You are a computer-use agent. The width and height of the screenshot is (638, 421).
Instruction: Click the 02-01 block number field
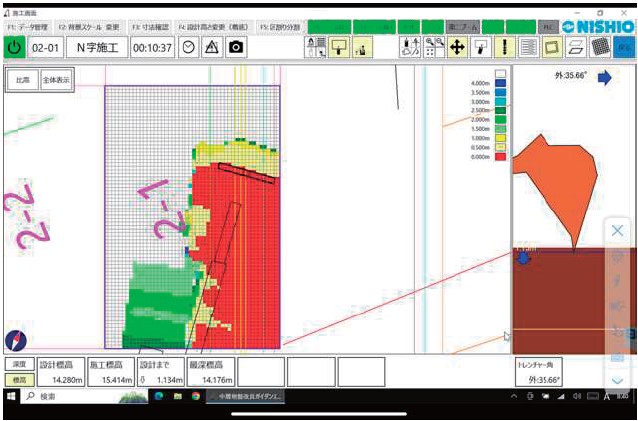pyautogui.click(x=46, y=48)
